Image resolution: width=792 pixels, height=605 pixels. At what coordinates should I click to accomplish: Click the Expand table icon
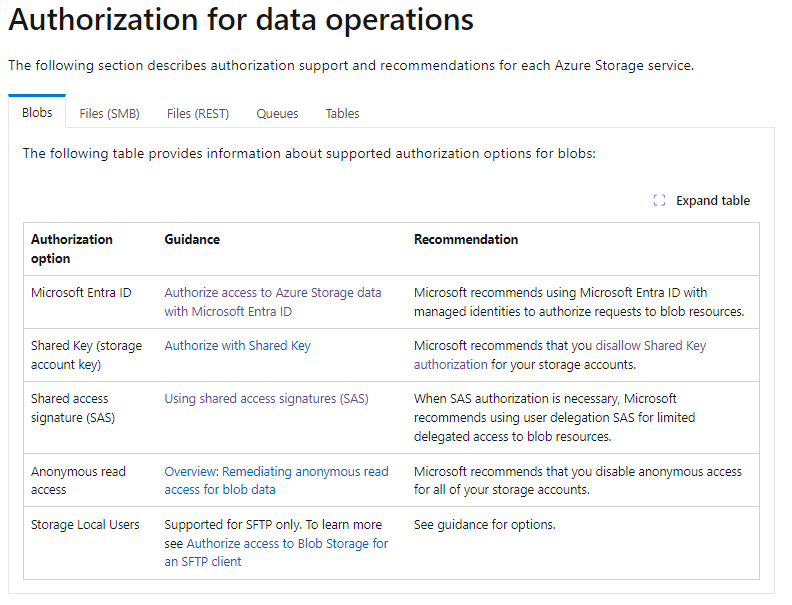pyautogui.click(x=659, y=200)
